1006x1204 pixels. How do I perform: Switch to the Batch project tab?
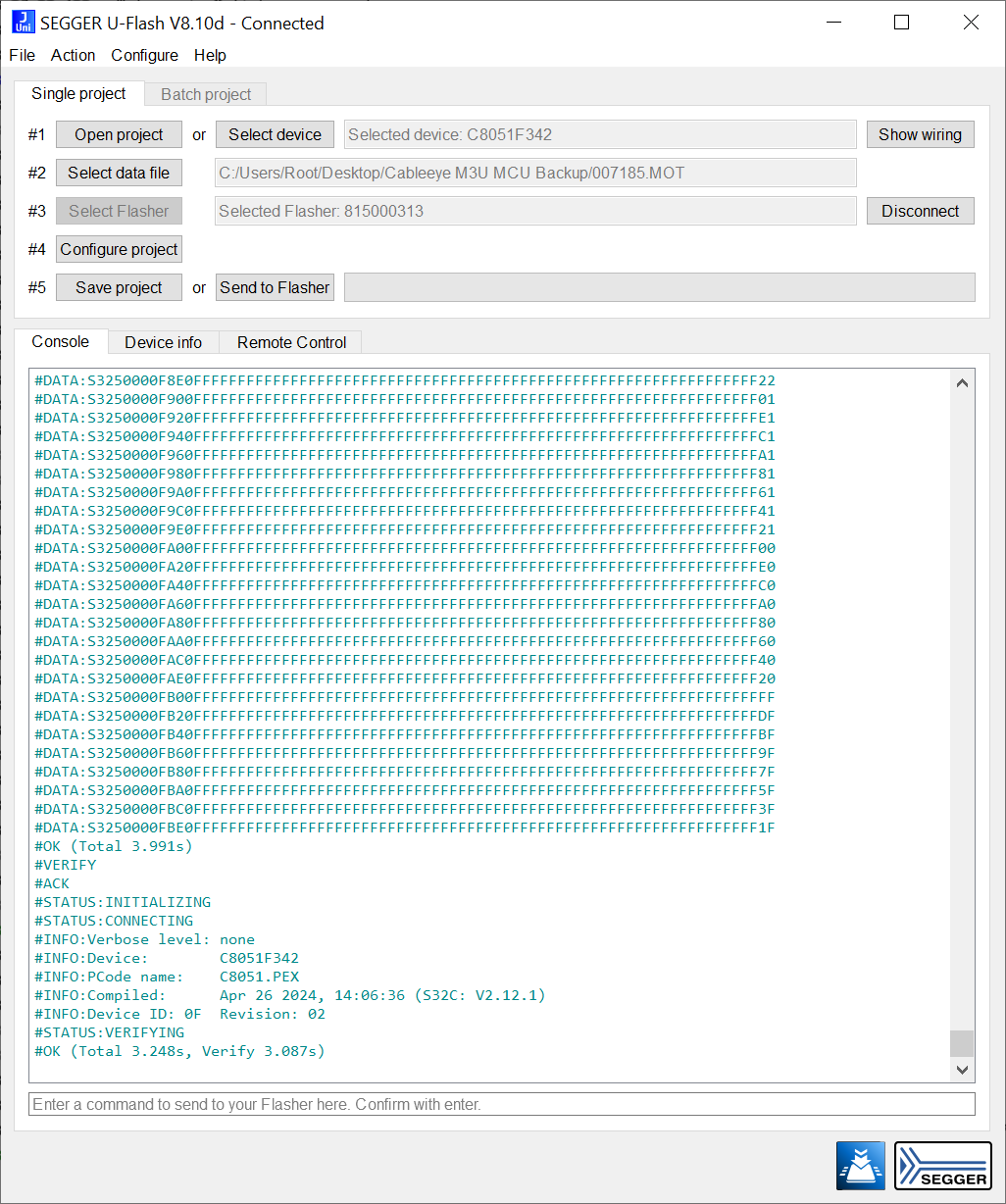click(x=206, y=94)
